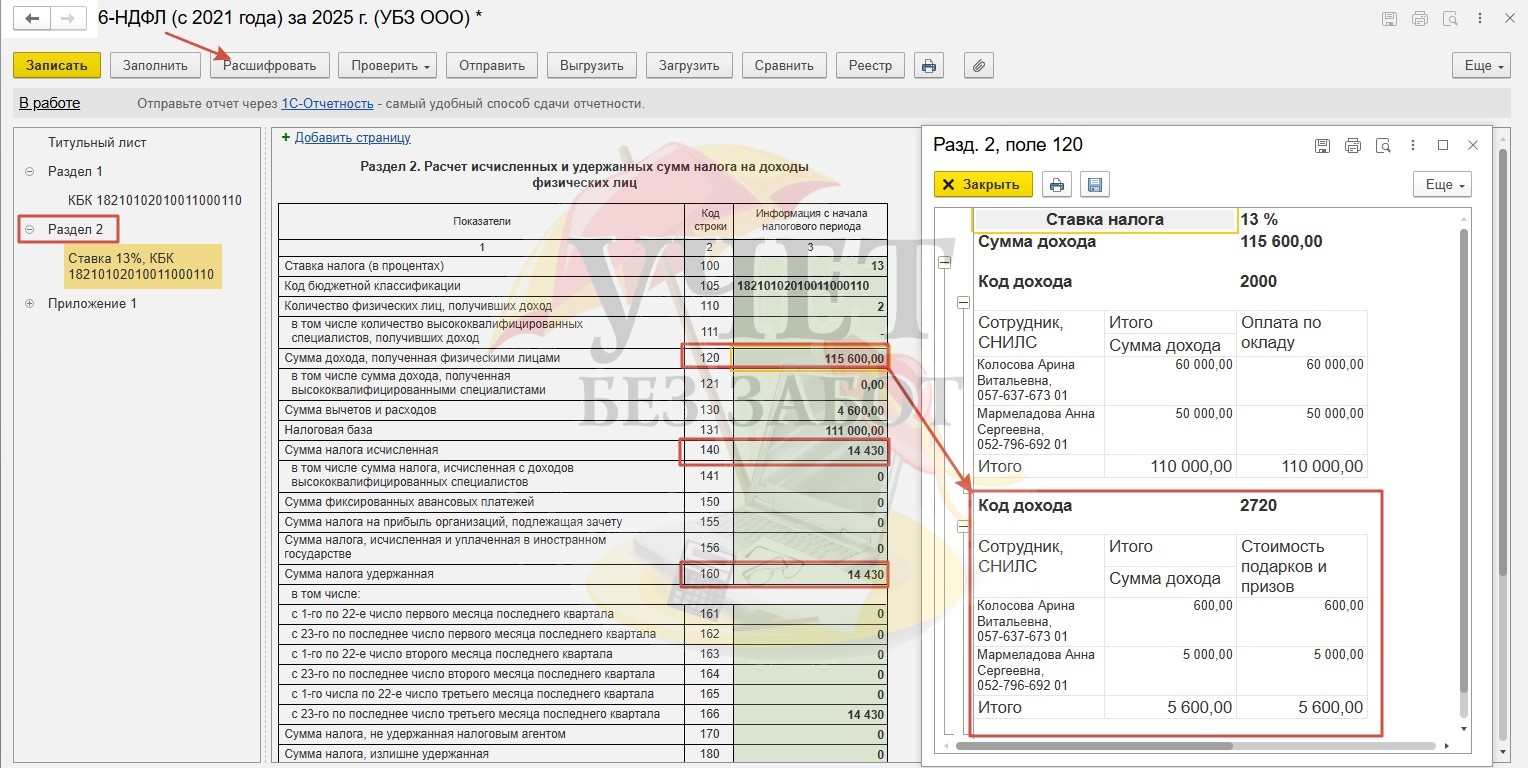This screenshot has height=768, width=1528.
Task: Open the Еще dropdown in the main toolbar
Action: (1481, 66)
